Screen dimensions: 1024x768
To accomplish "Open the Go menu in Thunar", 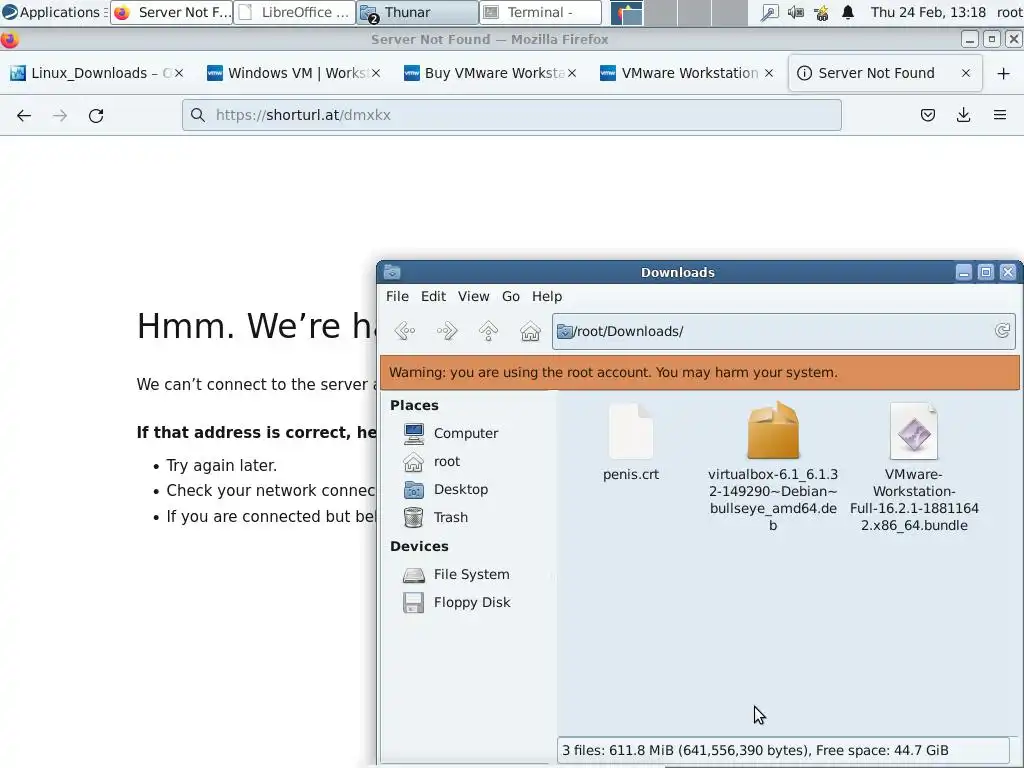I will click(511, 296).
